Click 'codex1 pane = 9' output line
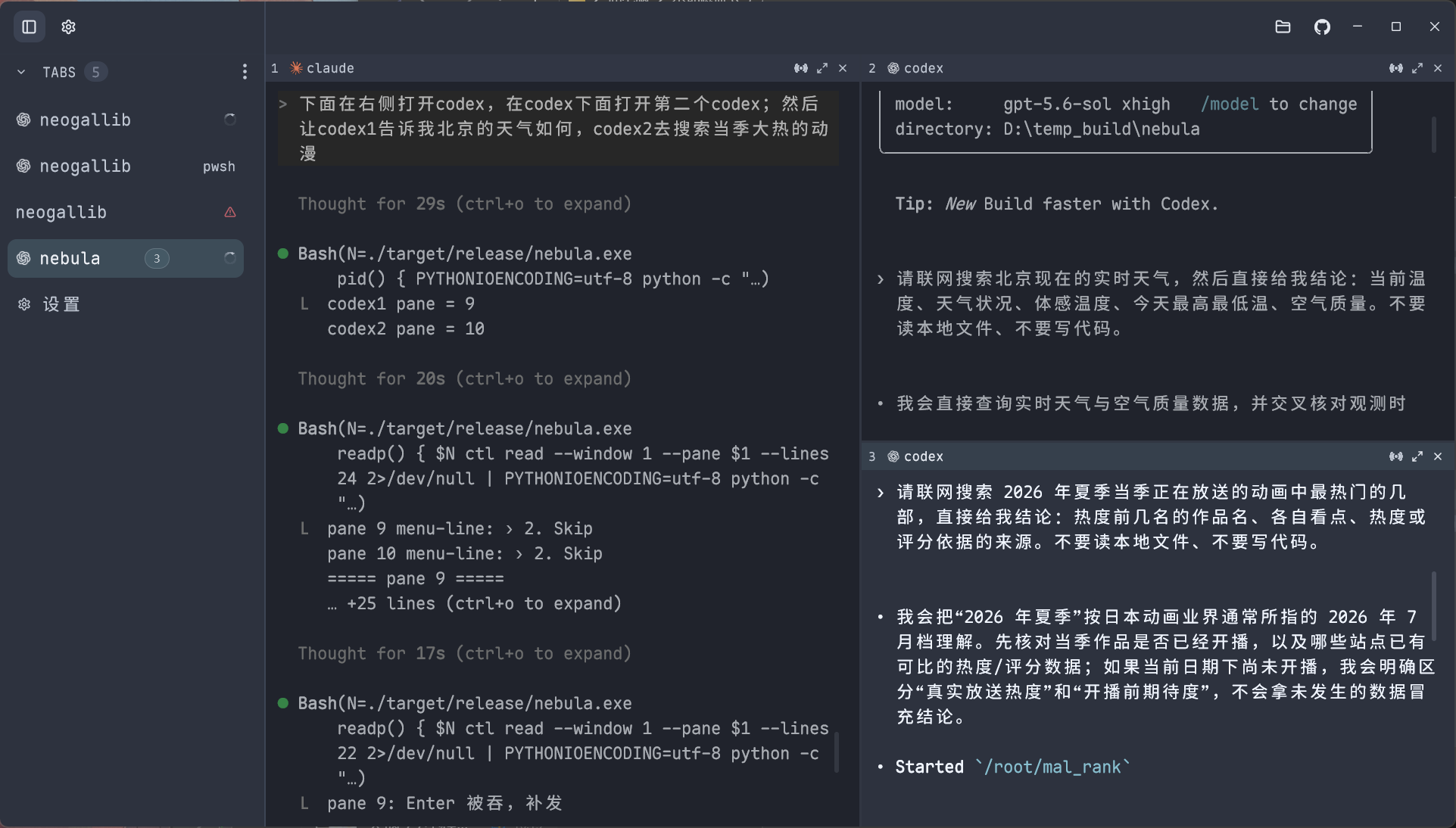This screenshot has height=828, width=1456. [x=401, y=303]
